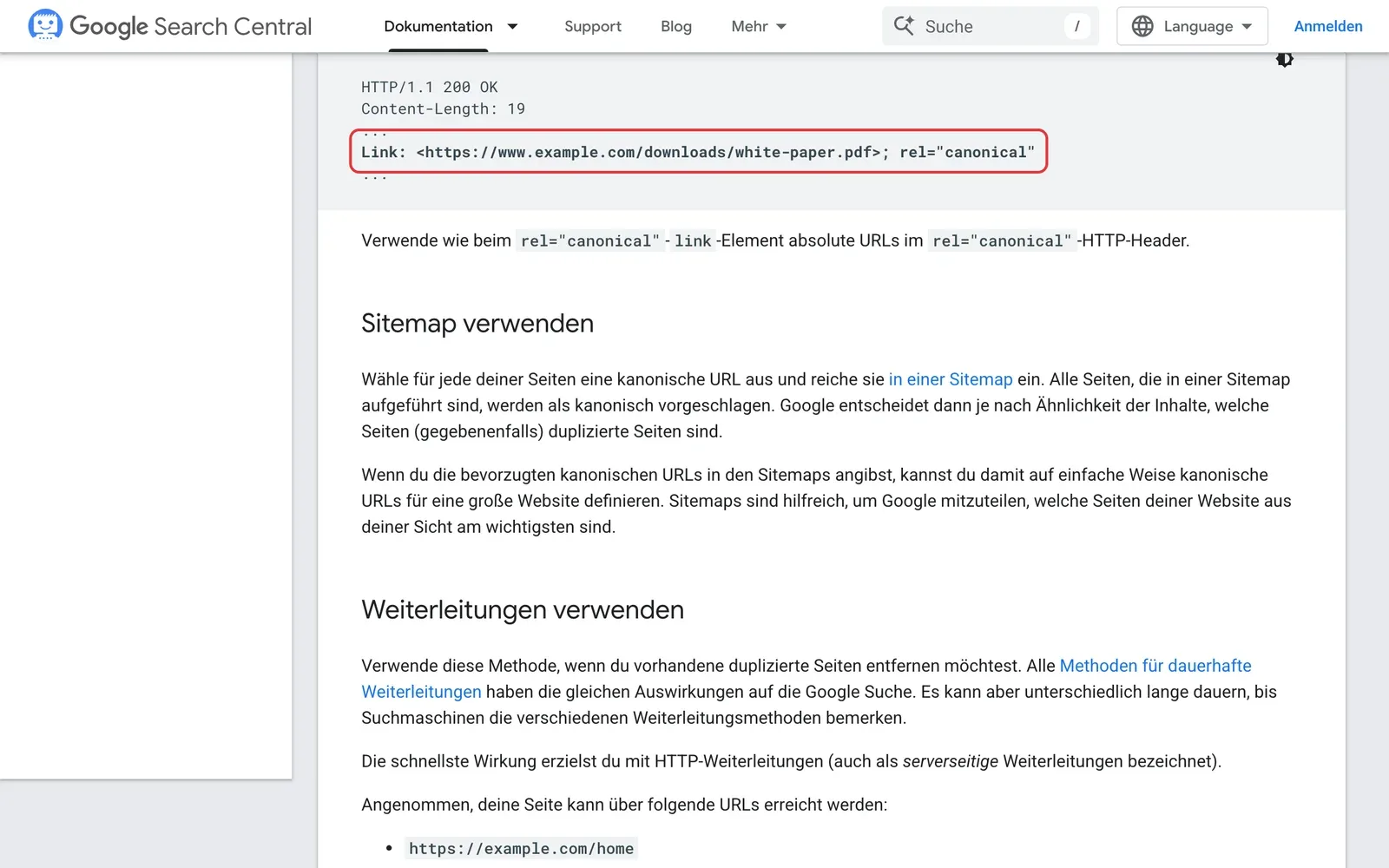1389x868 pixels.
Task: Click 'Angenommen, deine Seite kann' sentence
Action: (624, 805)
